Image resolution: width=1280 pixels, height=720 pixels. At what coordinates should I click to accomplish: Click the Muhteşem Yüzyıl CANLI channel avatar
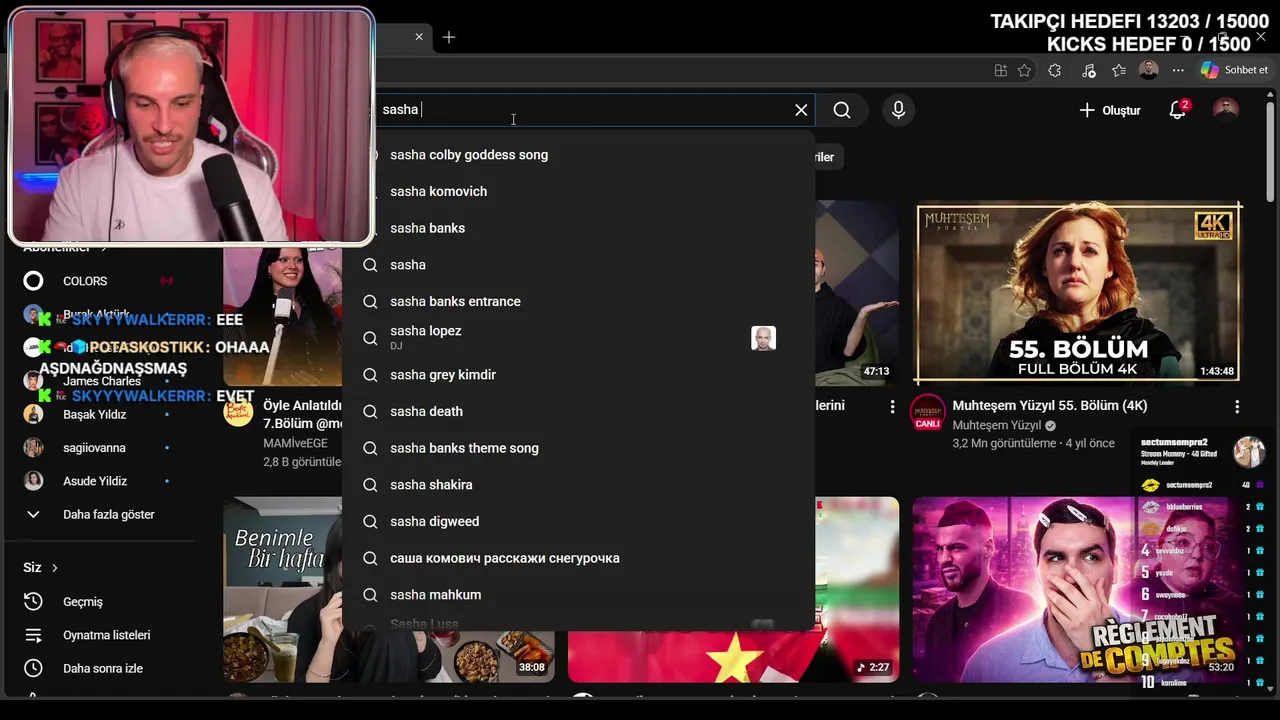(928, 413)
